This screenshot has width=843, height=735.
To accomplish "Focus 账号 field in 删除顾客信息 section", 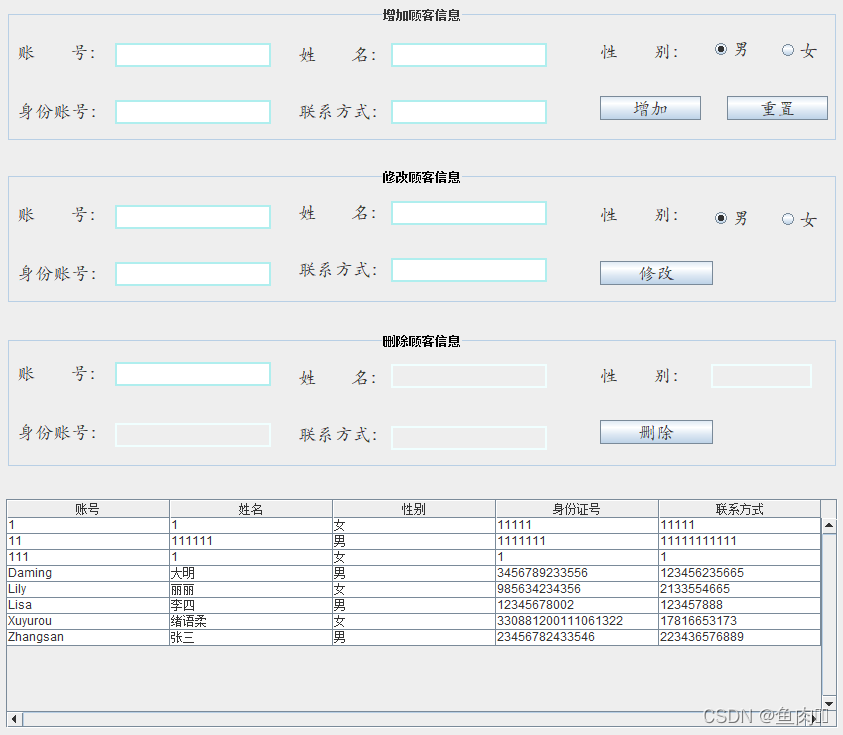I will coord(193,374).
